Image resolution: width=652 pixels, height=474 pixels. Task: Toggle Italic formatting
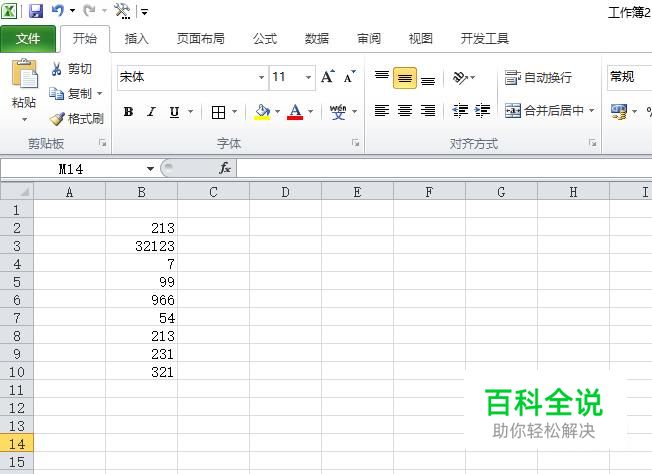[x=151, y=112]
